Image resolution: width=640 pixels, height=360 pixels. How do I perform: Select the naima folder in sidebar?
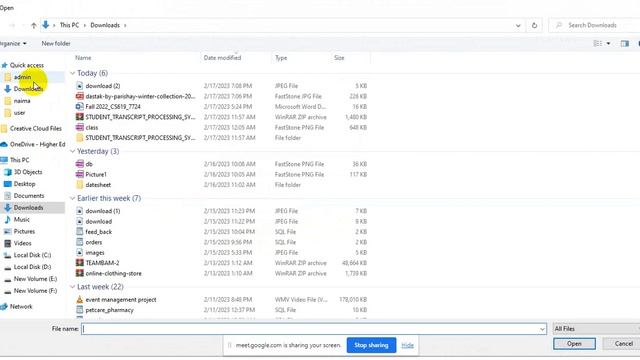22,100
